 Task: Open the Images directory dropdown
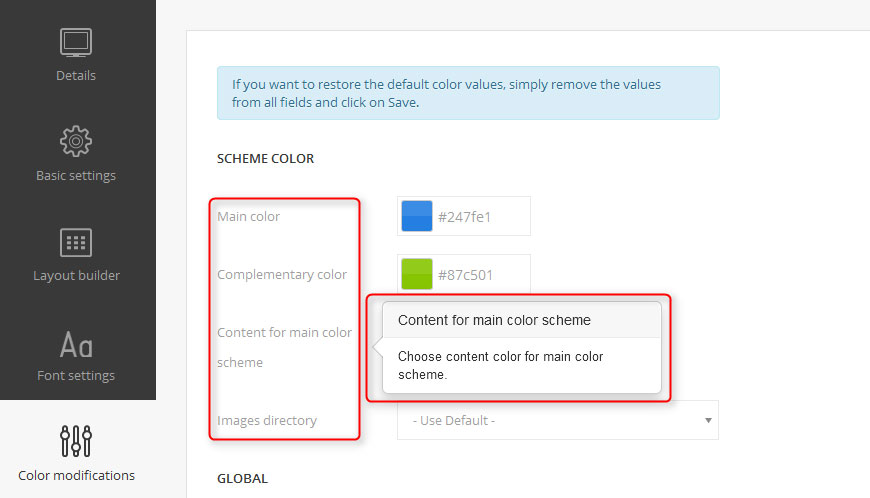558,420
